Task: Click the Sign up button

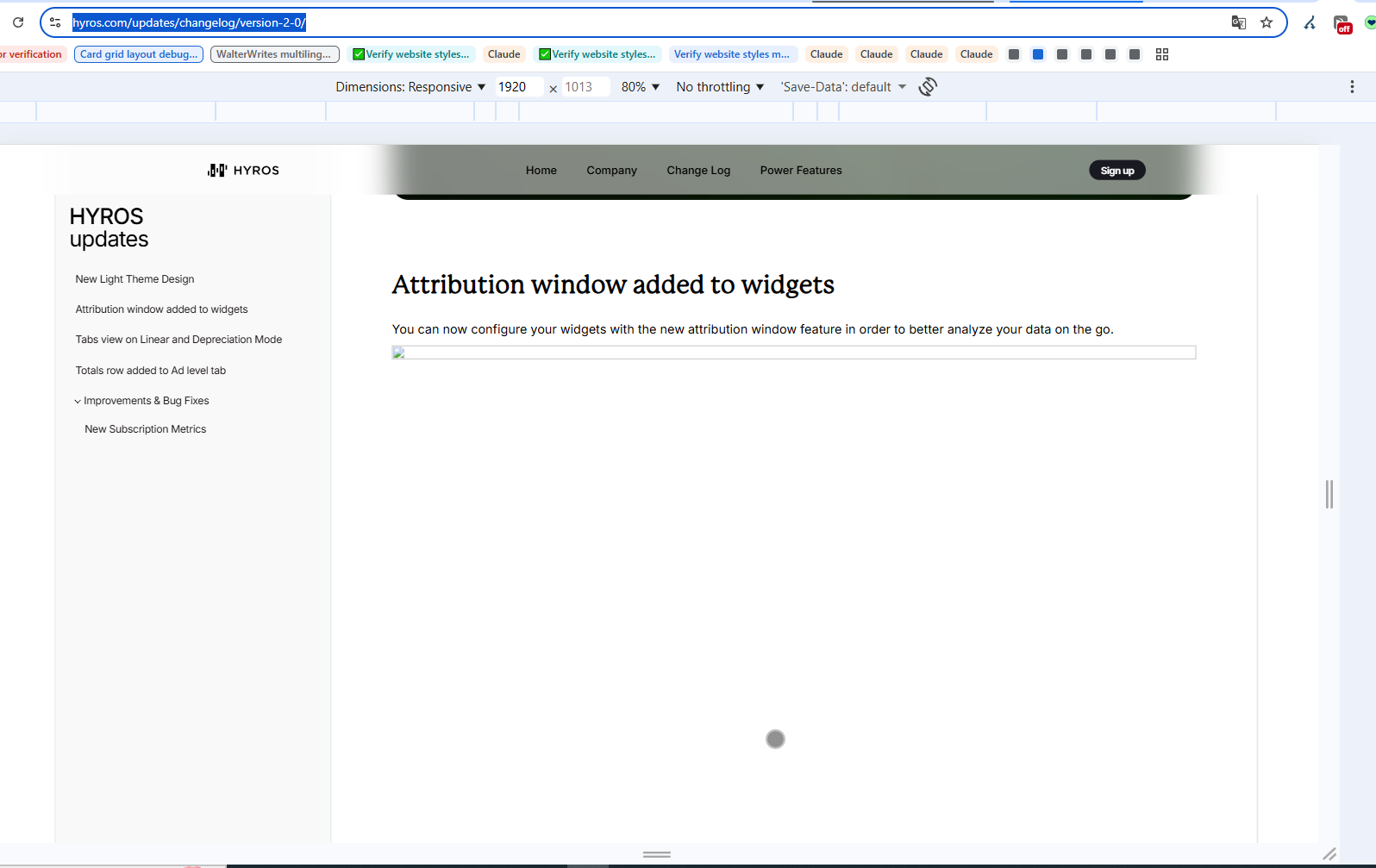Action: [x=1117, y=171]
